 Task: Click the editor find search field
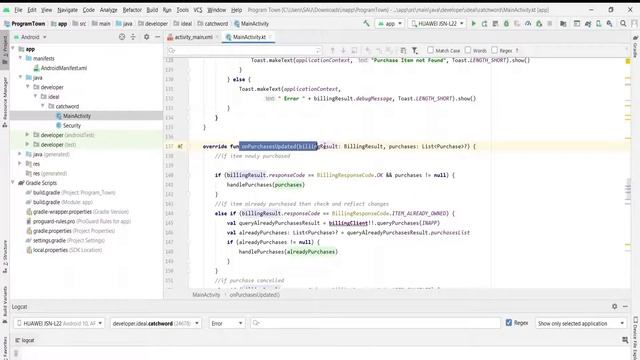click(x=244, y=51)
